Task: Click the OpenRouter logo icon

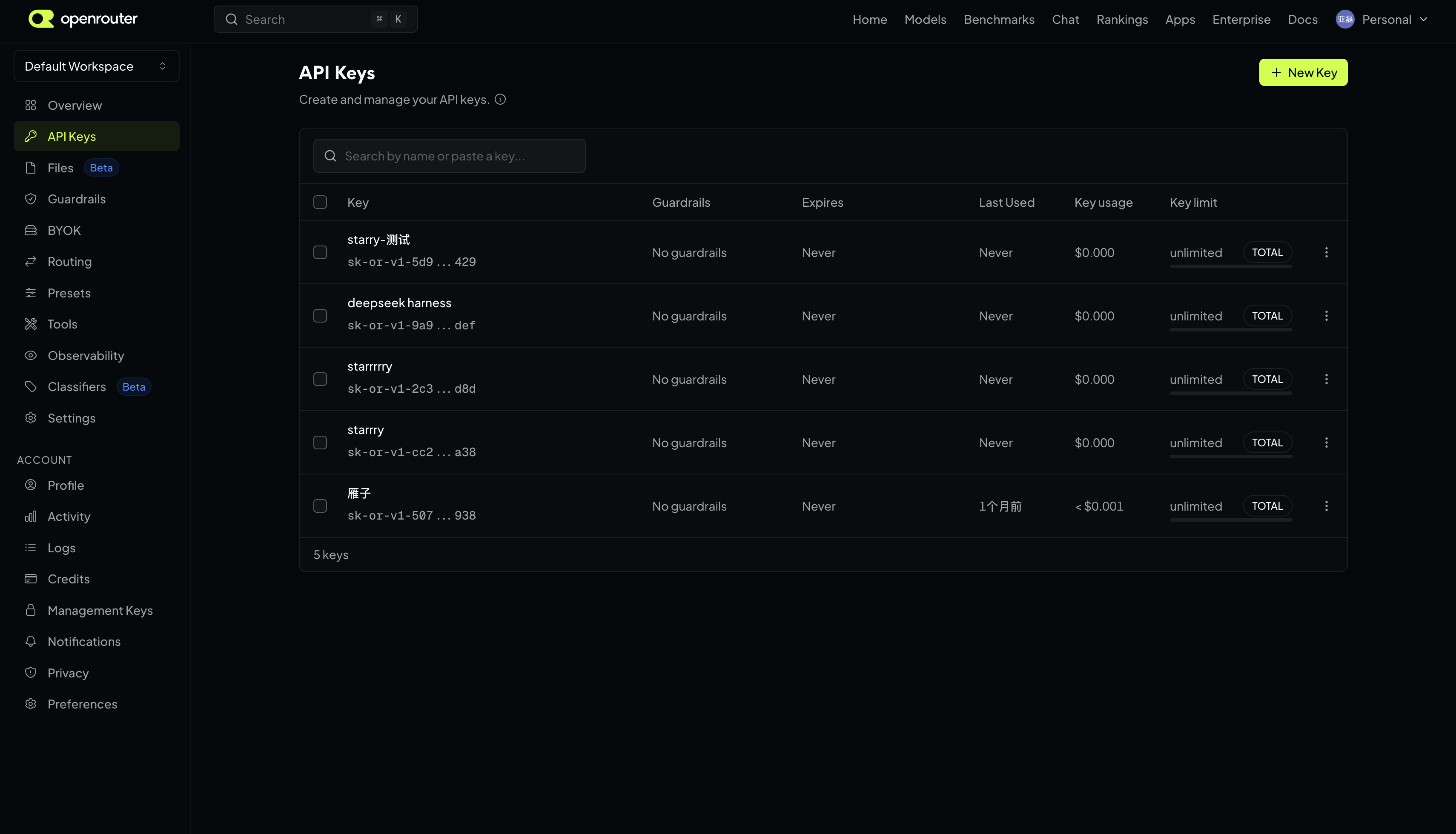Action: coord(41,19)
